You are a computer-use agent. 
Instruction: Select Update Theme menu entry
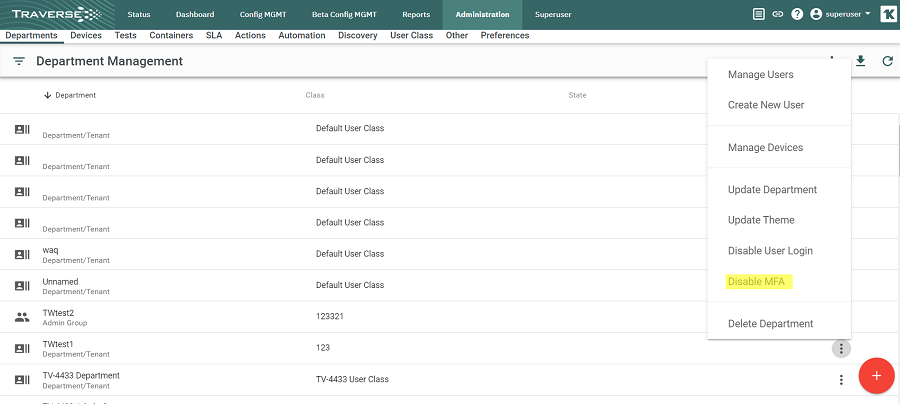coord(761,220)
